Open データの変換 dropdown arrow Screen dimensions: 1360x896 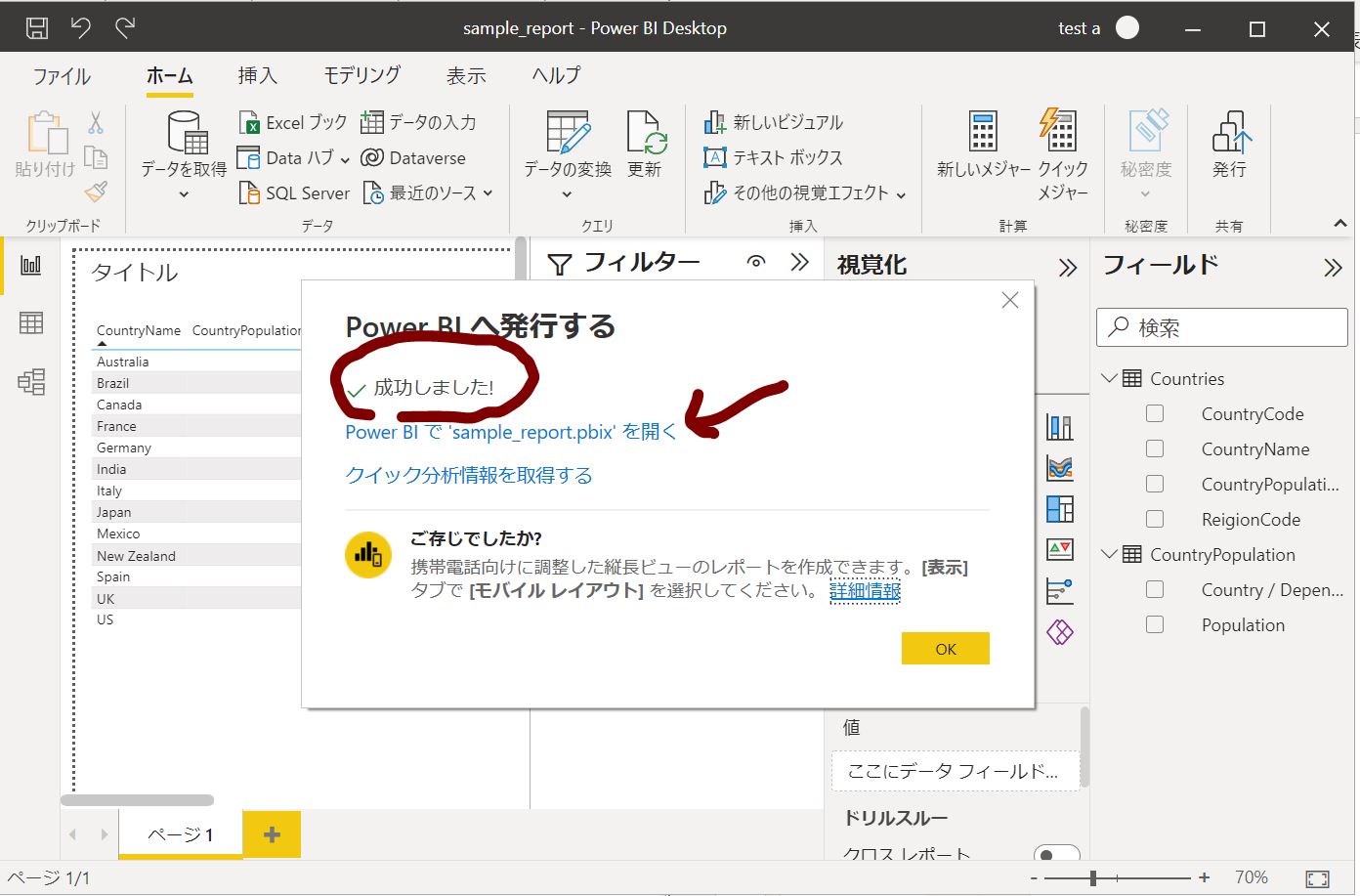click(x=567, y=194)
